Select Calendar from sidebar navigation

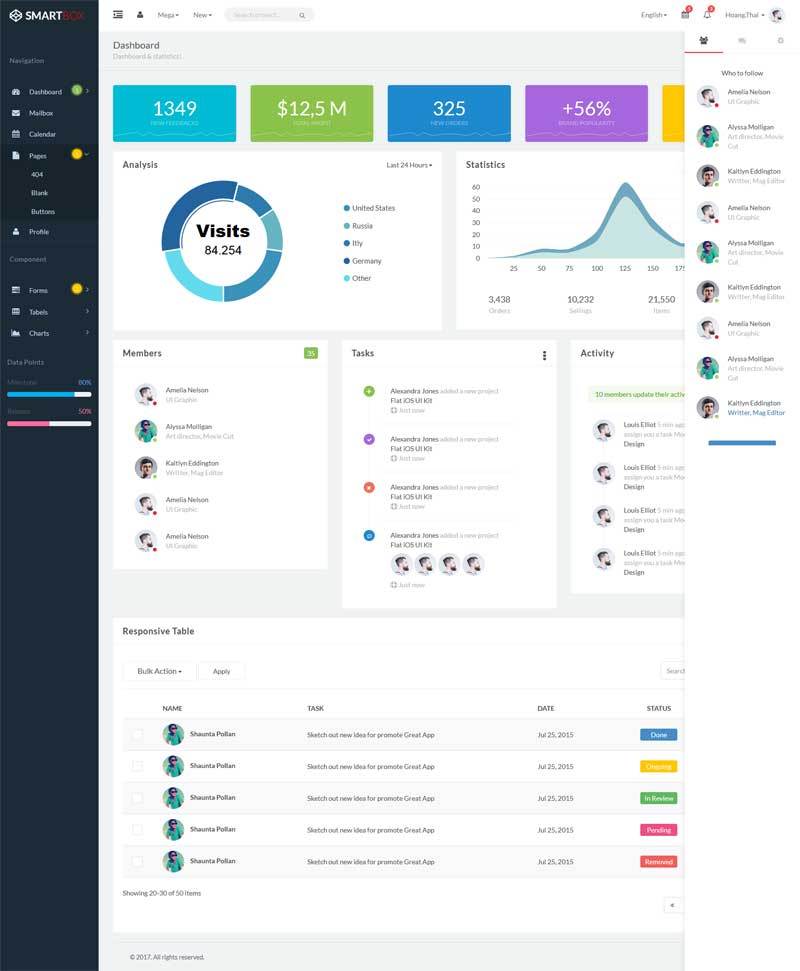(42, 134)
